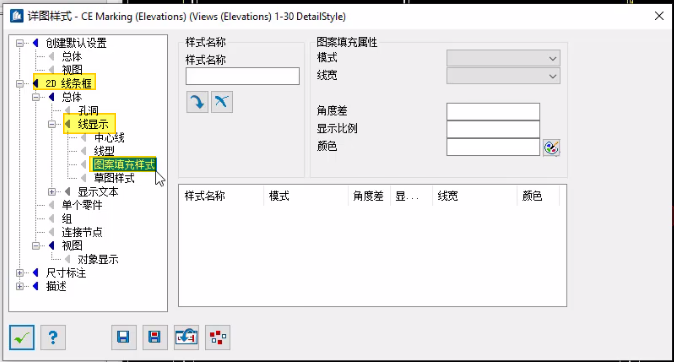Select 草图样式 in the tree
This screenshot has width=674, height=362.
coord(114,178)
